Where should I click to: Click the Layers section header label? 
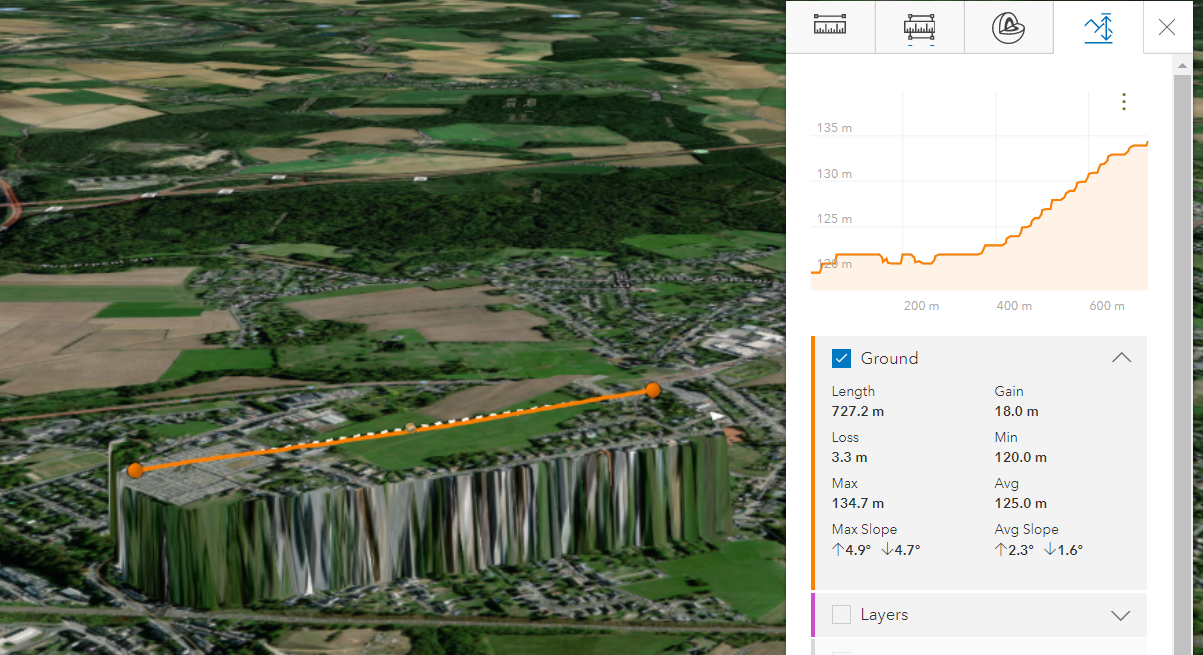coord(884,615)
